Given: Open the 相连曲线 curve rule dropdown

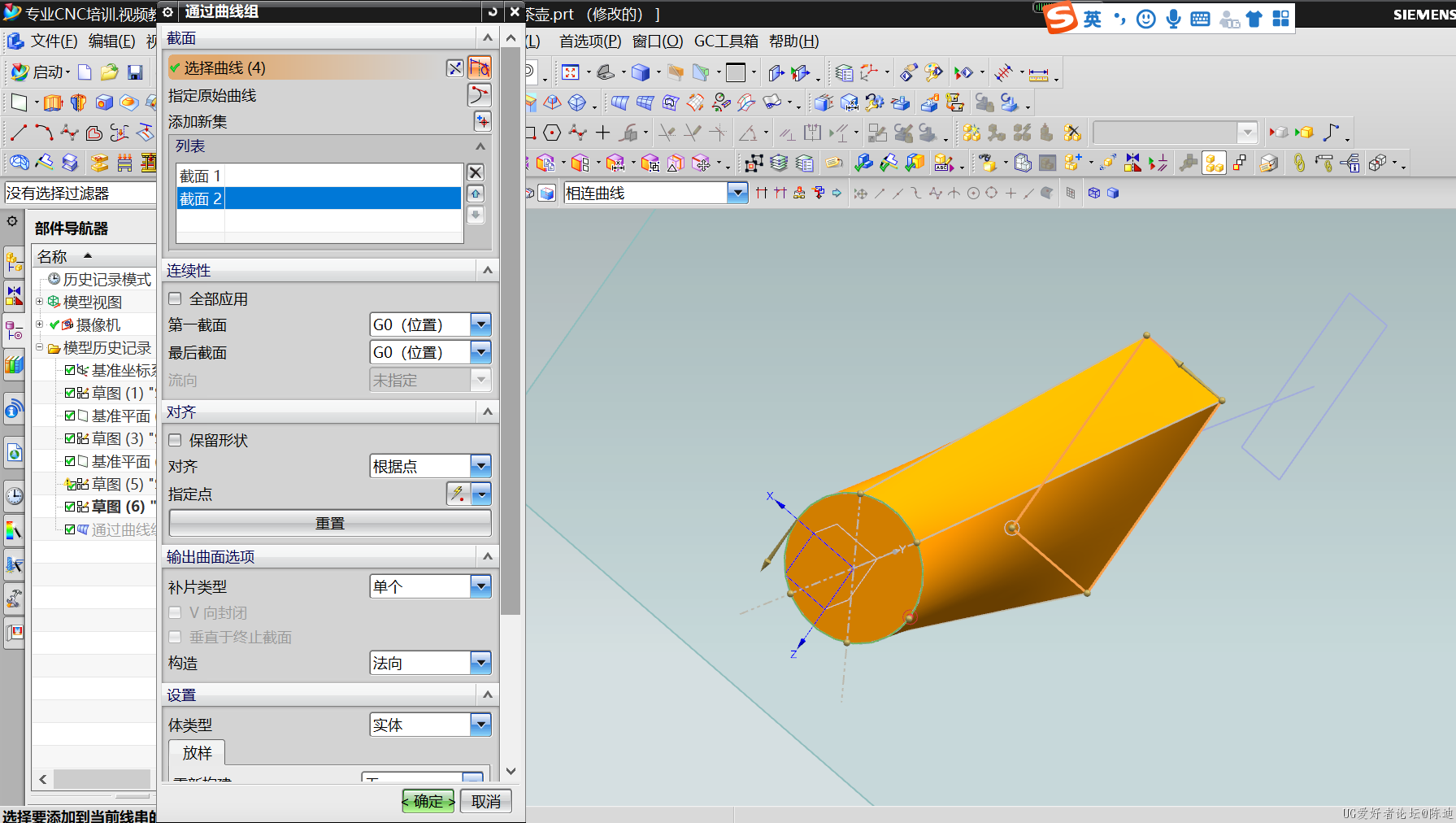Looking at the screenshot, I should pos(737,193).
